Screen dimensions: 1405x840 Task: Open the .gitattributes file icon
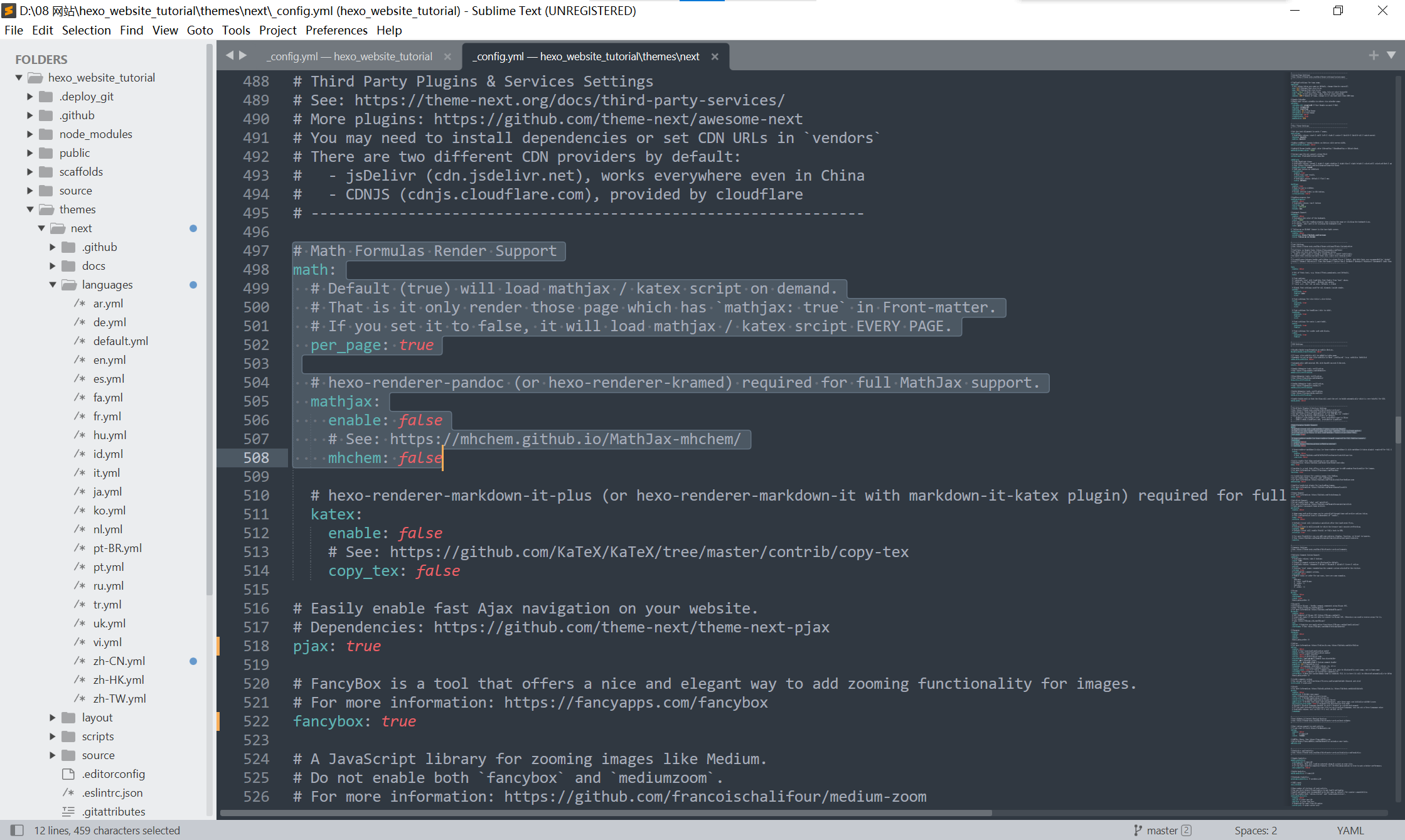coord(68,811)
